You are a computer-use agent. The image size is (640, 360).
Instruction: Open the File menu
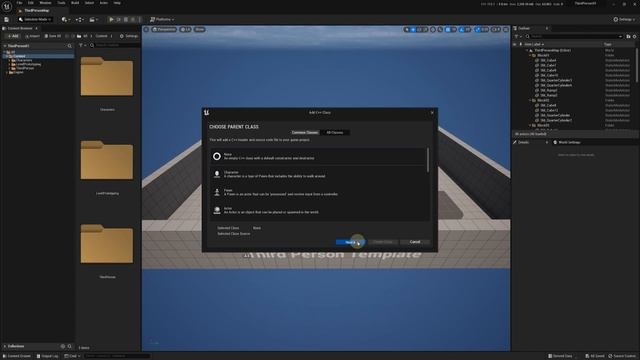[x=19, y=3]
